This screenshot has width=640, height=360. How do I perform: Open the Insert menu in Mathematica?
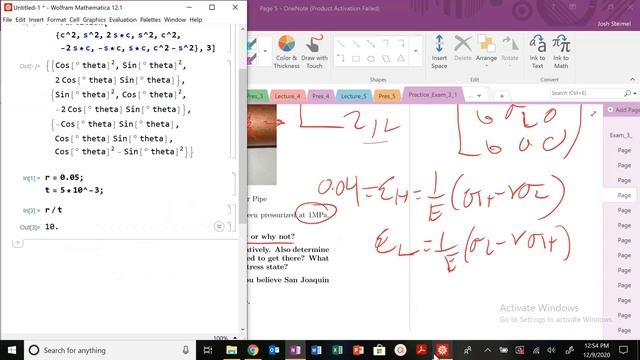coord(36,20)
